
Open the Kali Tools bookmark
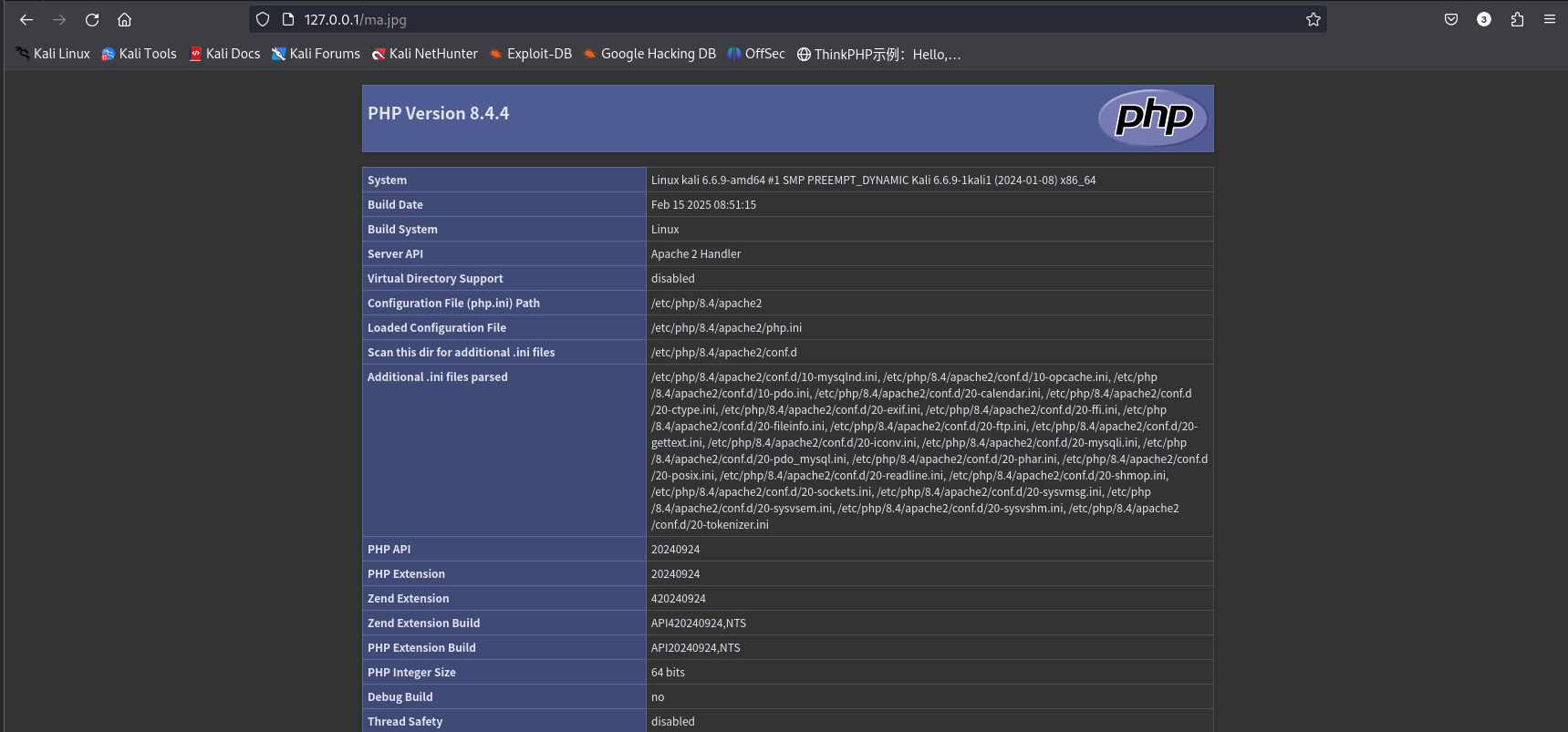tap(139, 54)
